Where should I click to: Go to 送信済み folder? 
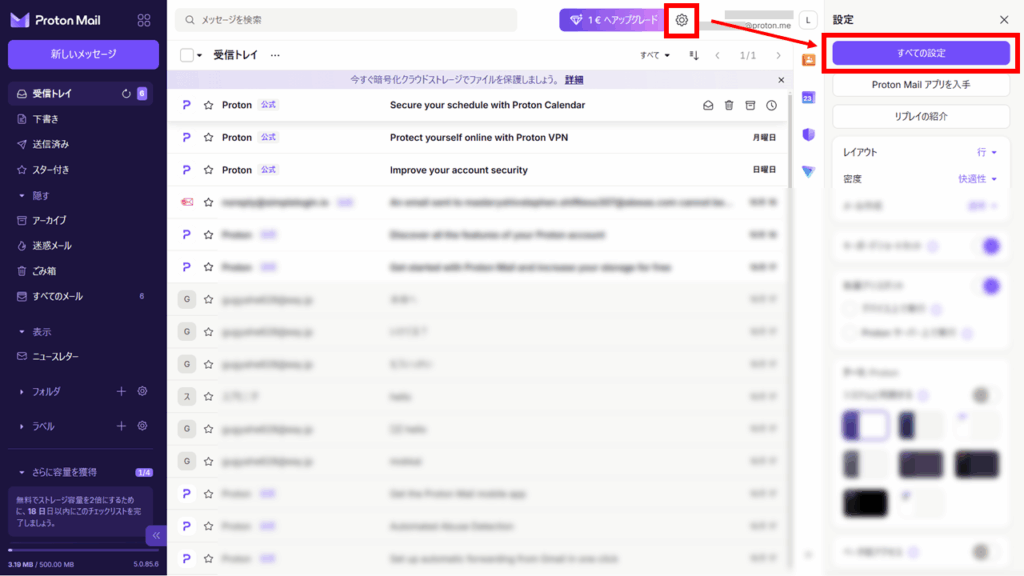50,143
